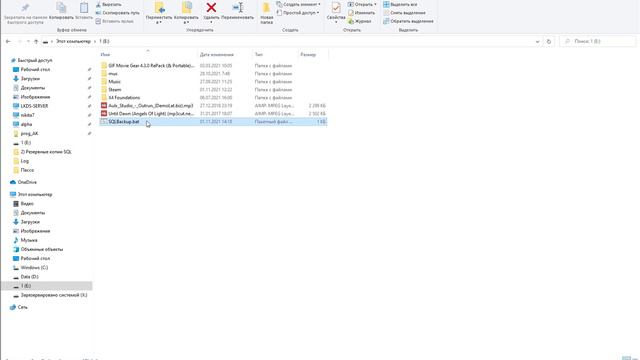Open Сеть (Network) in navigation pane
640x360 pixels.
tap(22, 307)
